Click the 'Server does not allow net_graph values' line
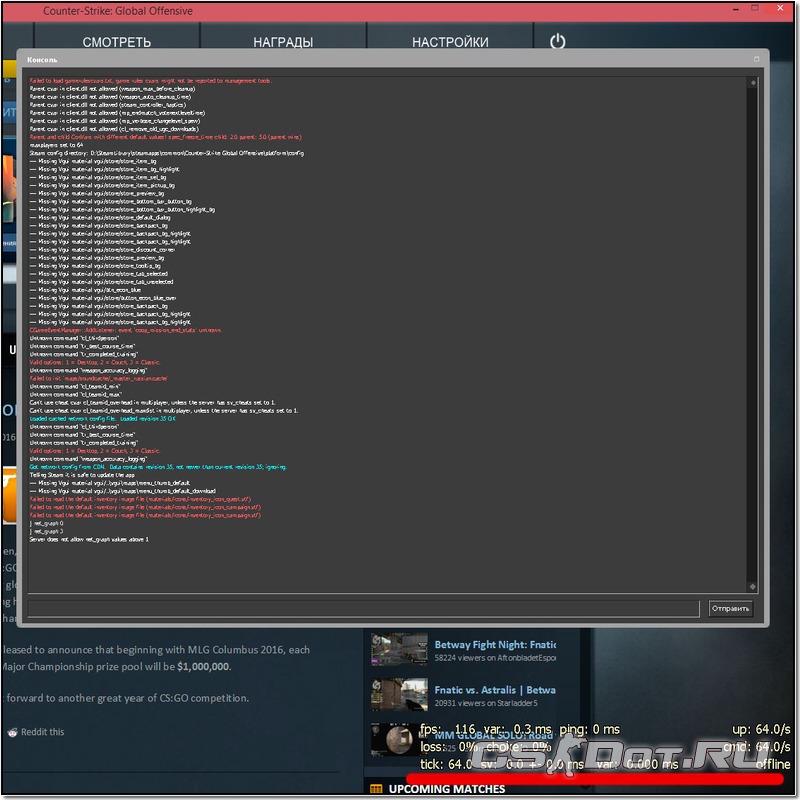This screenshot has height=800, width=800. 89,539
